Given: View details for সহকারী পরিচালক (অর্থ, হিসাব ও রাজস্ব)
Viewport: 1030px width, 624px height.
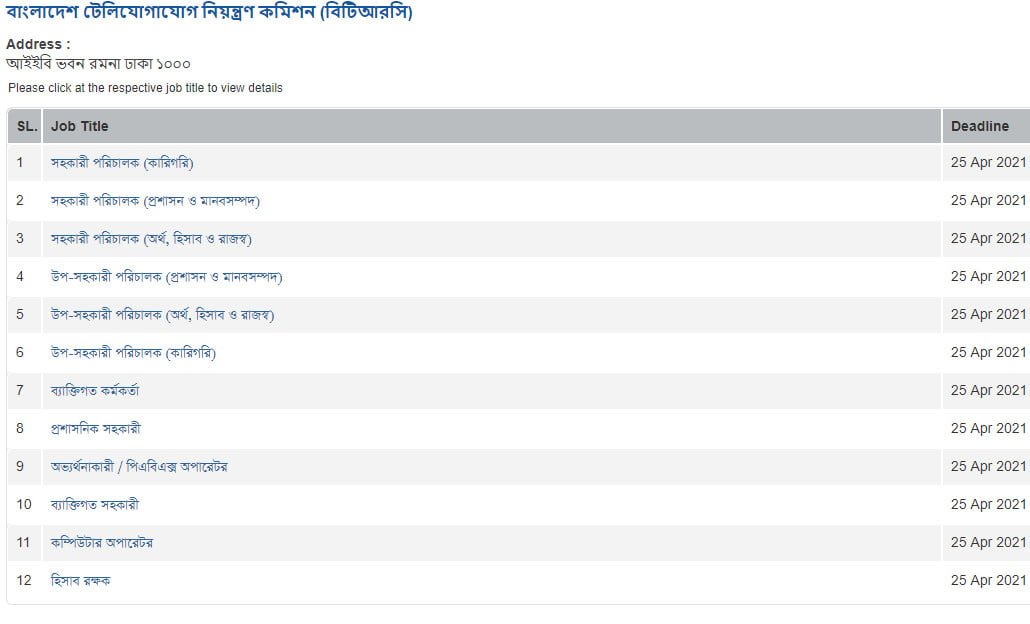Looking at the screenshot, I should (151, 238).
